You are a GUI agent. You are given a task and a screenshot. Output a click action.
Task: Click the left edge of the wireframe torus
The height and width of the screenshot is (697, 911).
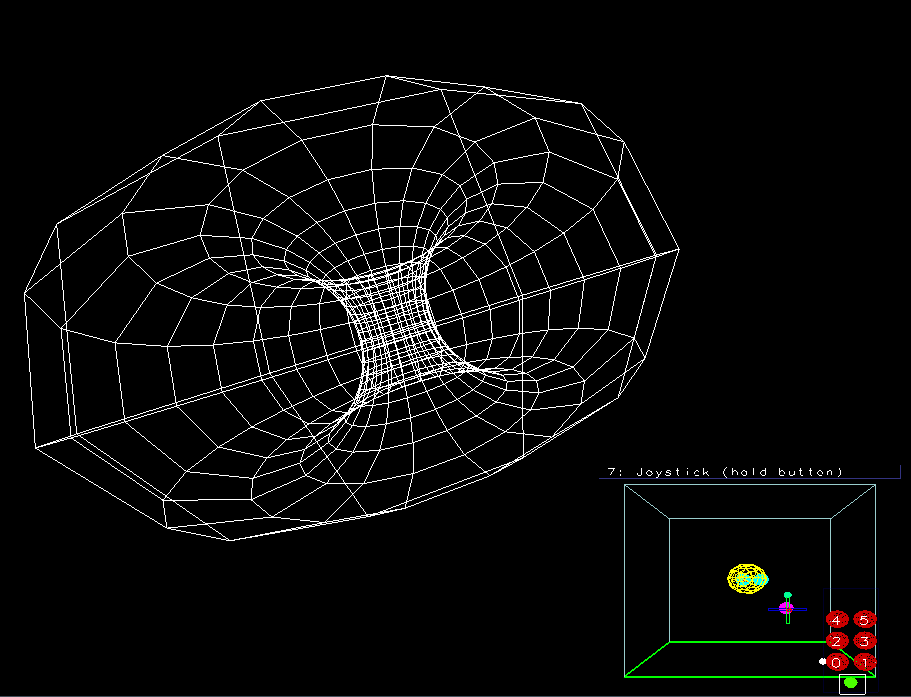pos(28,295)
